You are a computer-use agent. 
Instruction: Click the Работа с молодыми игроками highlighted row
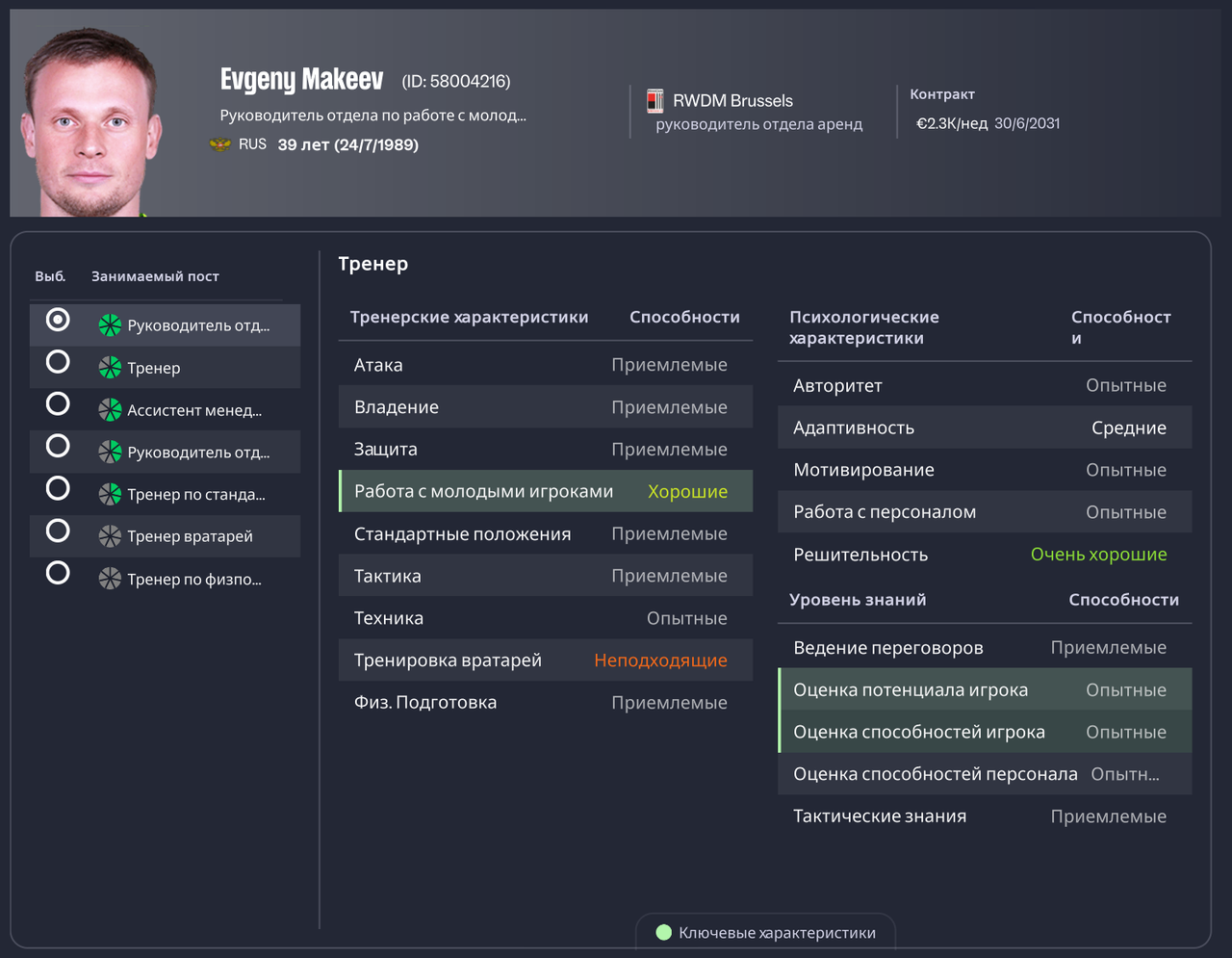(546, 491)
